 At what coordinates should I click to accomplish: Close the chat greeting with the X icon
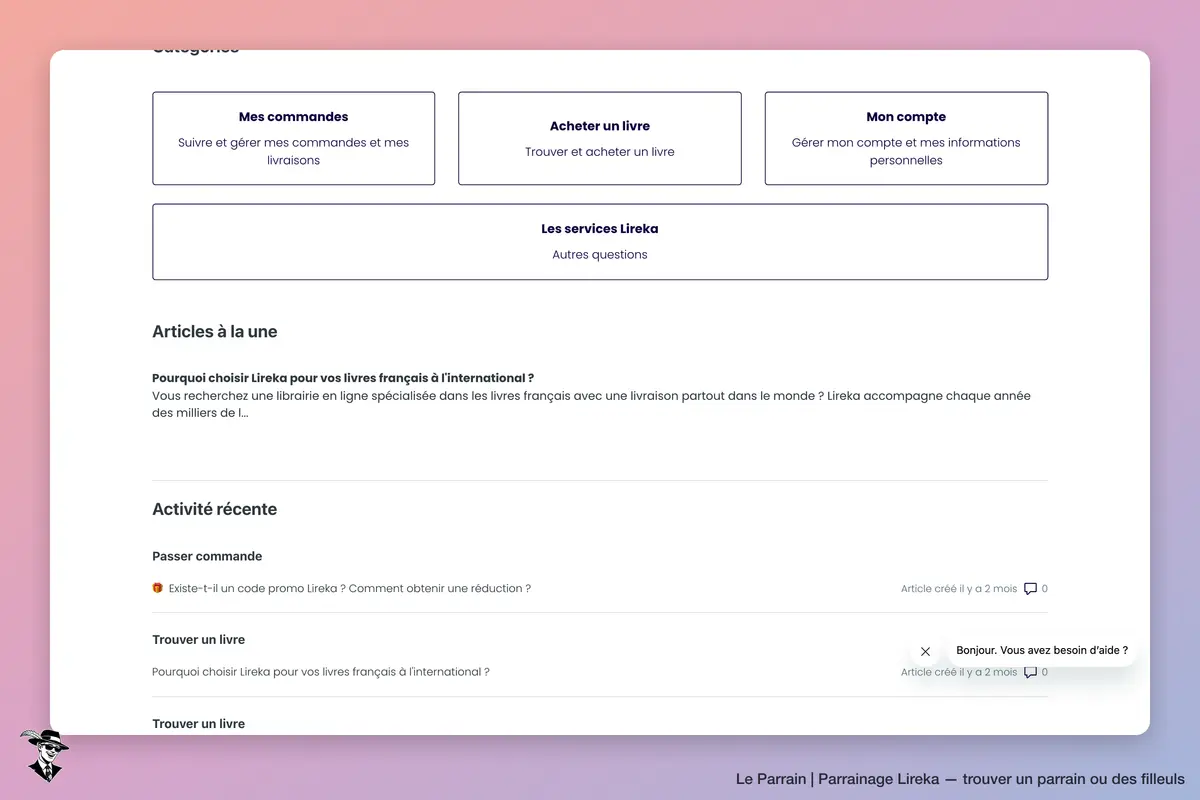(x=925, y=651)
